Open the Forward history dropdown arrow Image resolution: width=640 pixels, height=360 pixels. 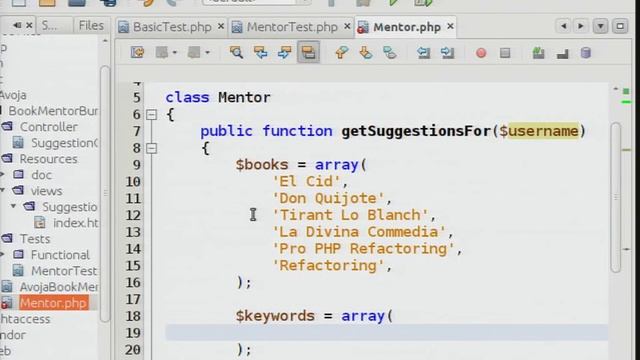(x=207, y=53)
